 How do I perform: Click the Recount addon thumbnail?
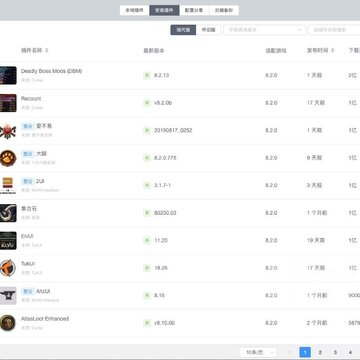(x=8, y=103)
